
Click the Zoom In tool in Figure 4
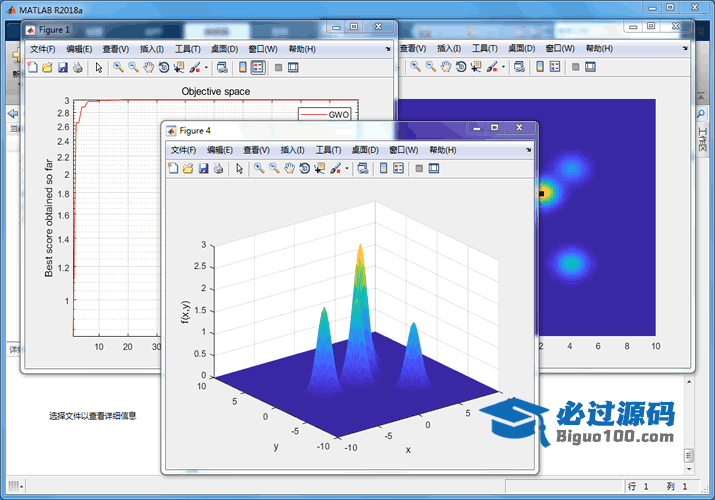(x=258, y=169)
